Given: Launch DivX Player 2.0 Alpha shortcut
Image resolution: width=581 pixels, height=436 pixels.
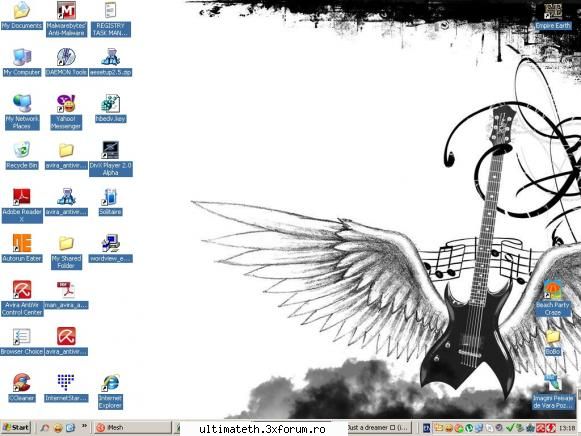Looking at the screenshot, I should [110, 150].
